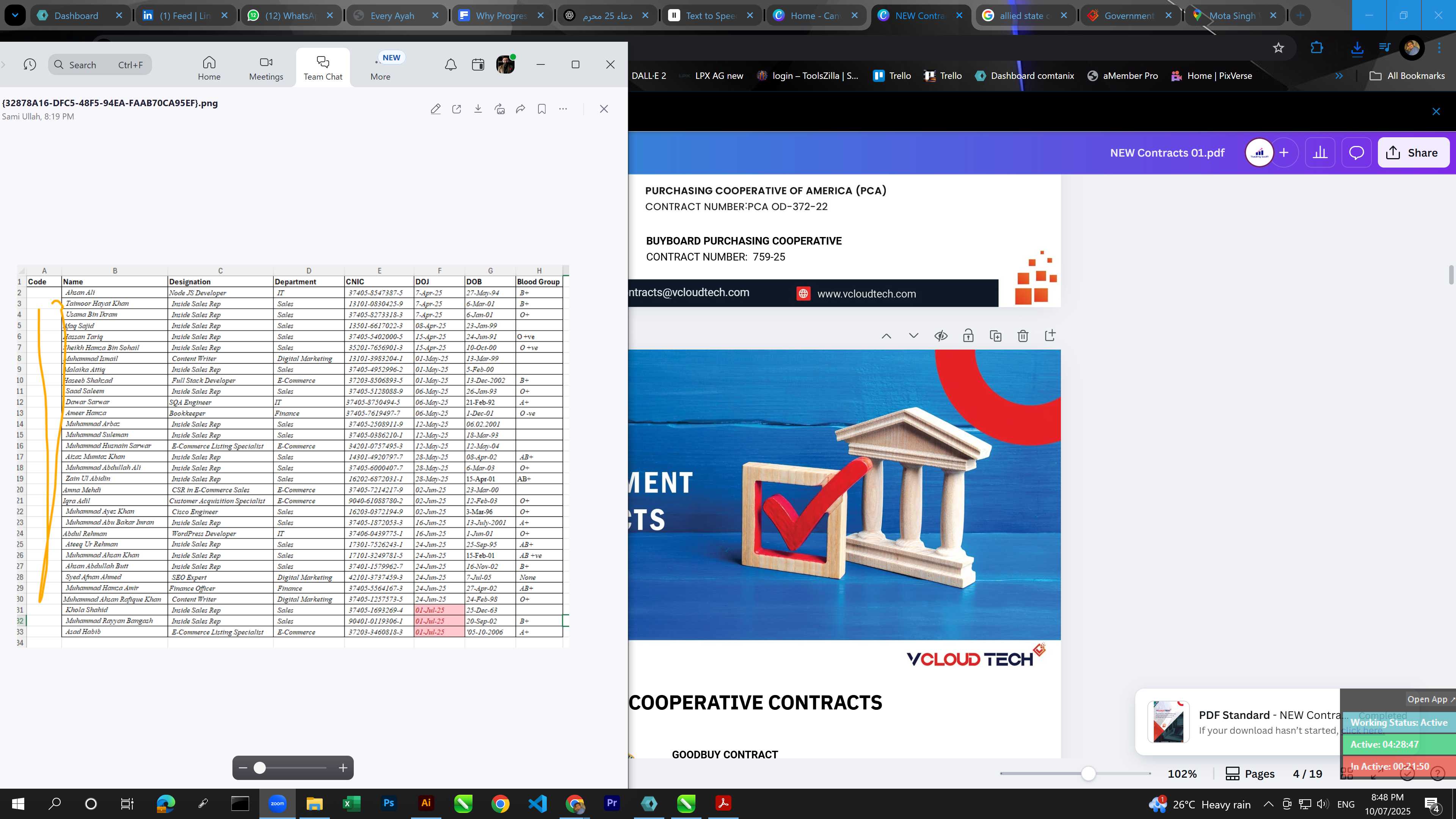Open more options ellipsis for image
This screenshot has width=1456, height=819.
click(x=563, y=109)
